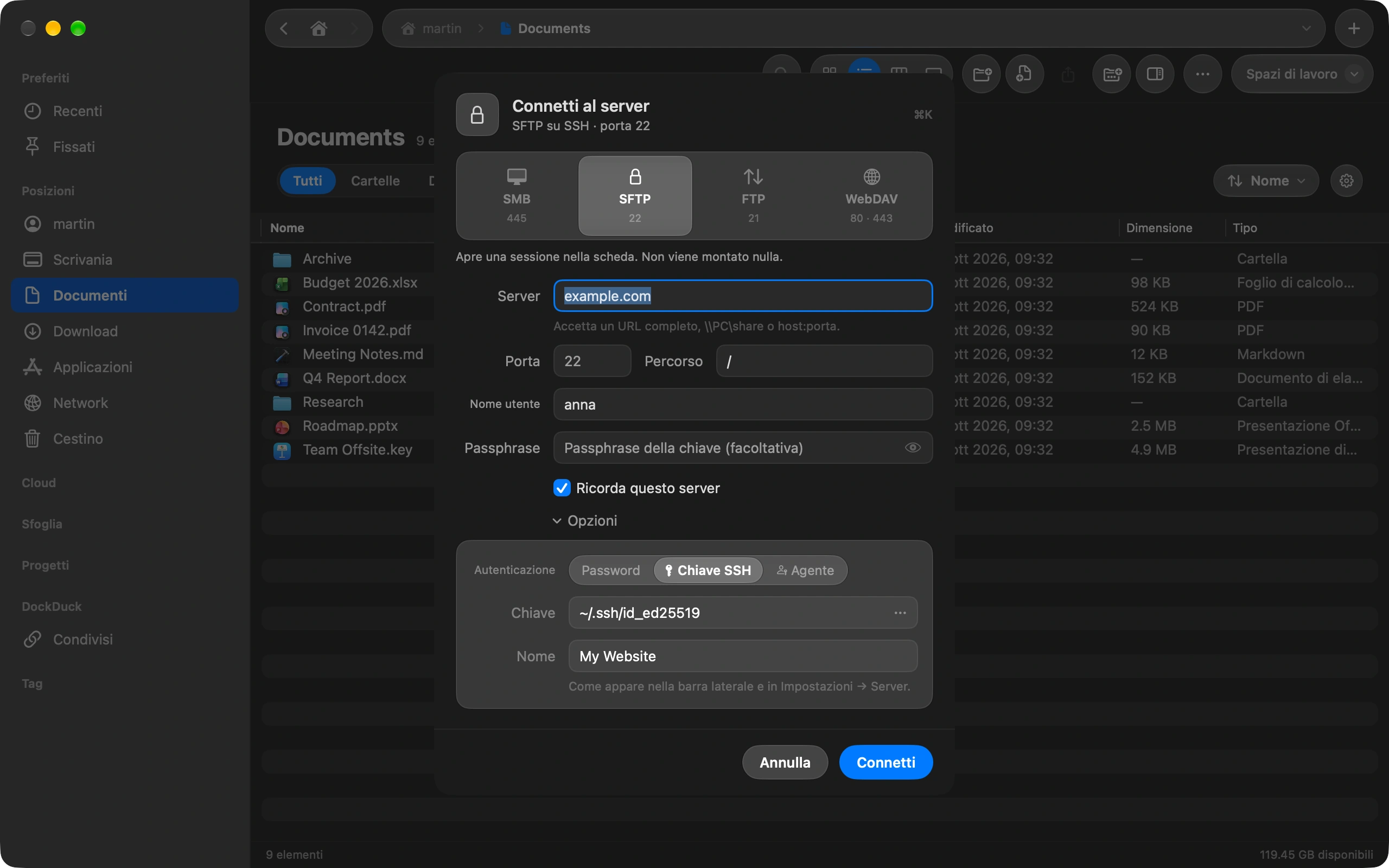Viewport: 1389px width, 868px height.
Task: Click into the Porta field
Action: (592, 361)
